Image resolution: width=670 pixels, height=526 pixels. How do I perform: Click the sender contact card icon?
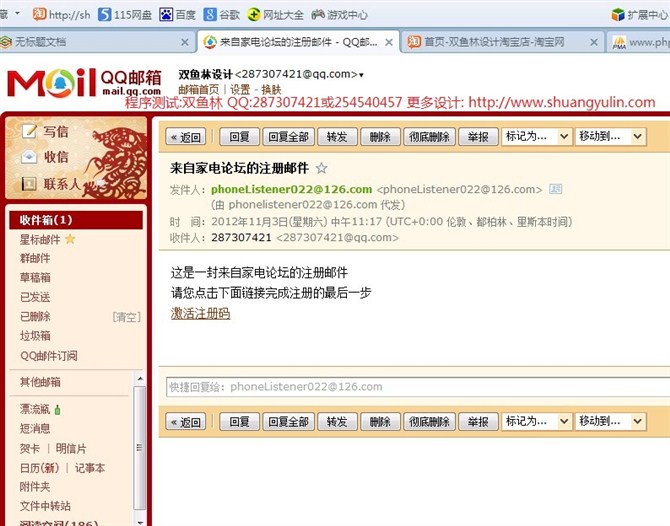pyautogui.click(x=555, y=188)
